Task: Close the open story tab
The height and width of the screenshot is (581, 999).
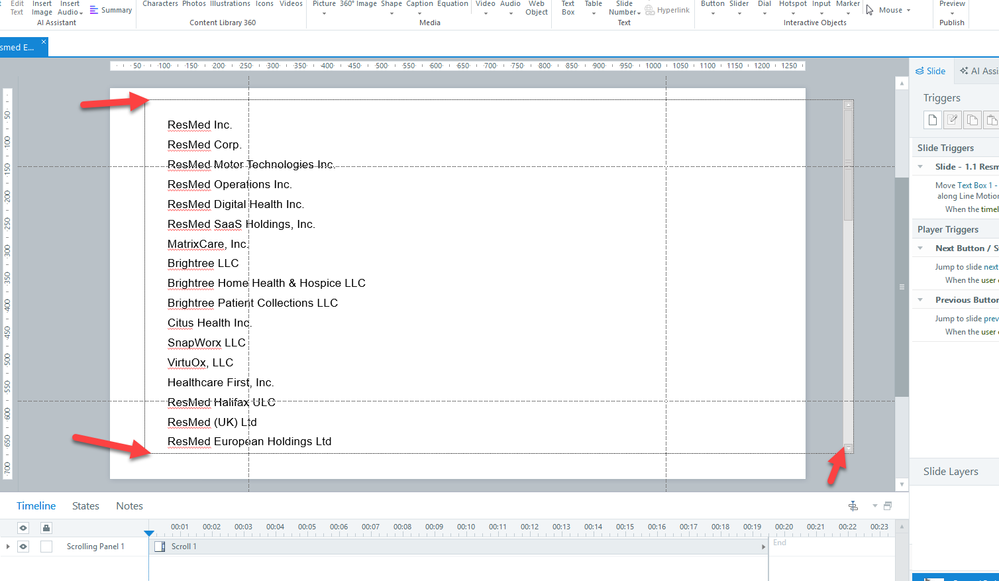Action: [43, 42]
